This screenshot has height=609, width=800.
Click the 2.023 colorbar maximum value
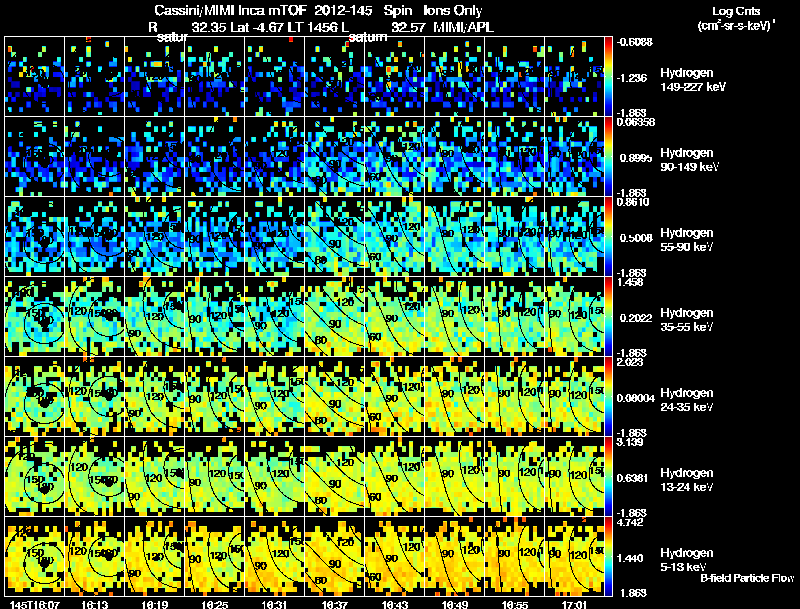(630, 362)
